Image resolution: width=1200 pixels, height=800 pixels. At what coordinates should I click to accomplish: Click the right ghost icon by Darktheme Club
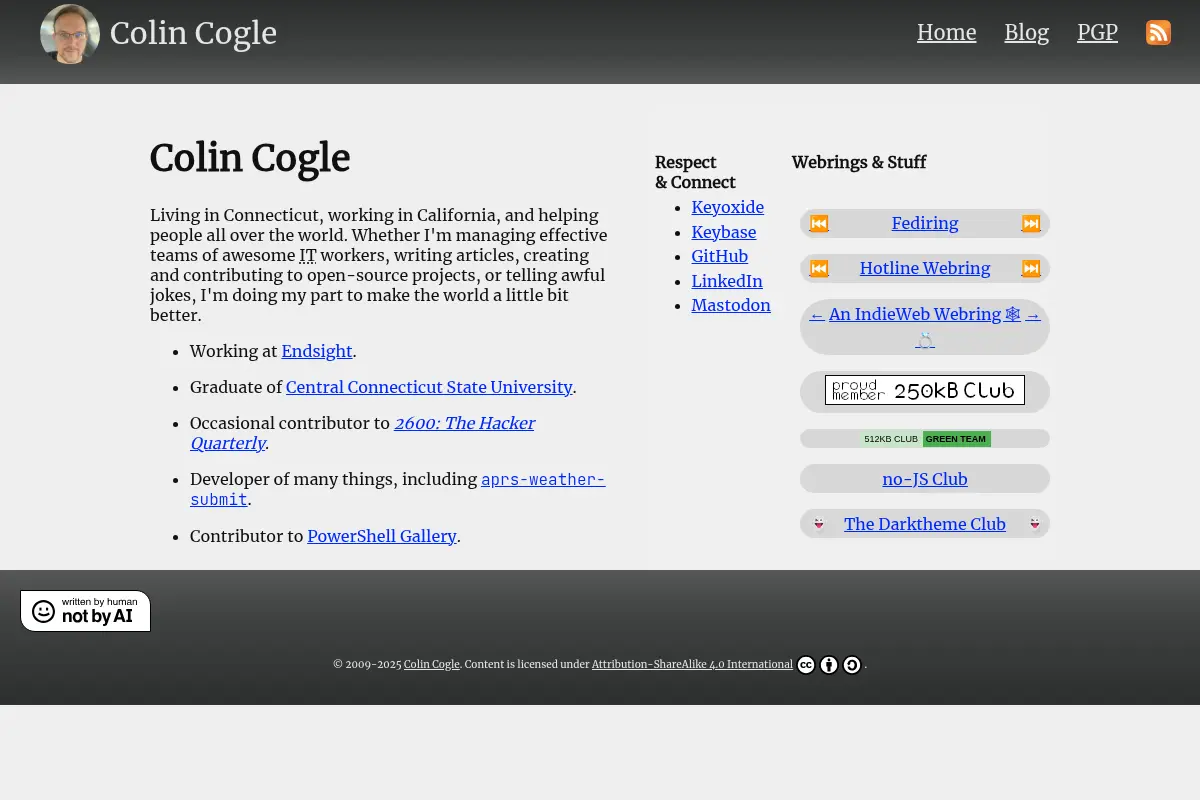[x=1035, y=524]
